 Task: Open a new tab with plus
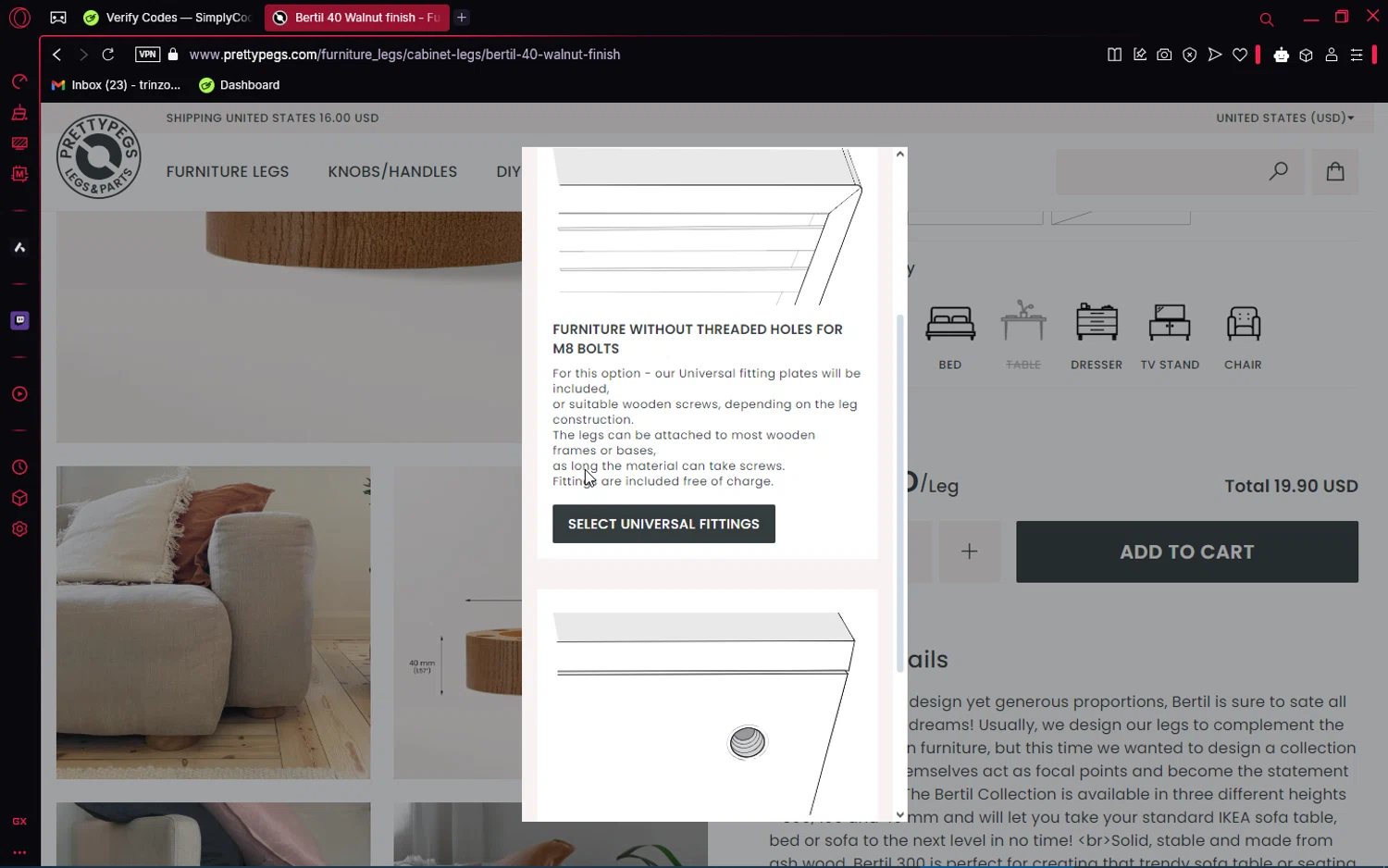(x=462, y=18)
